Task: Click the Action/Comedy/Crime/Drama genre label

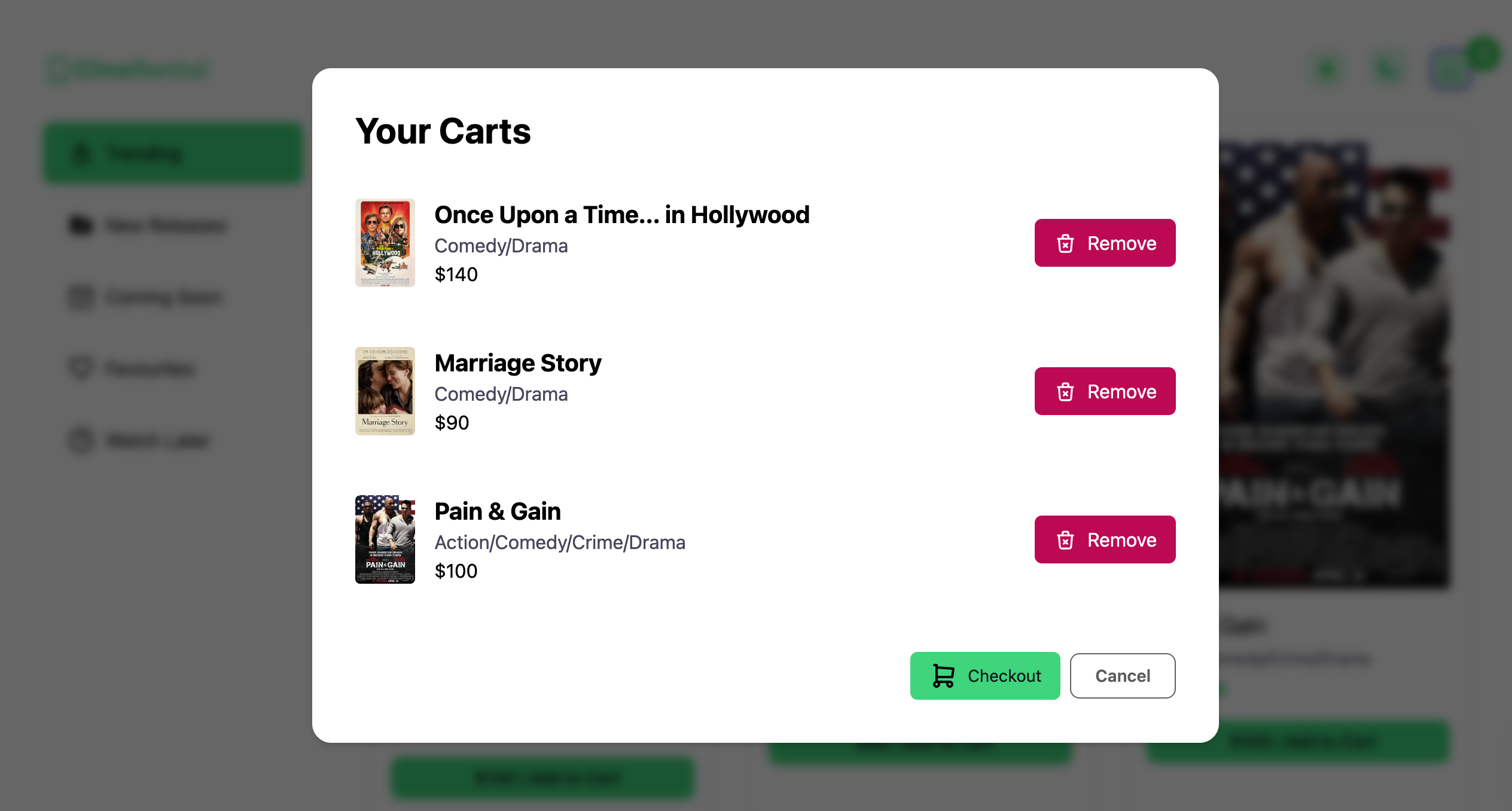Action: pos(560,542)
